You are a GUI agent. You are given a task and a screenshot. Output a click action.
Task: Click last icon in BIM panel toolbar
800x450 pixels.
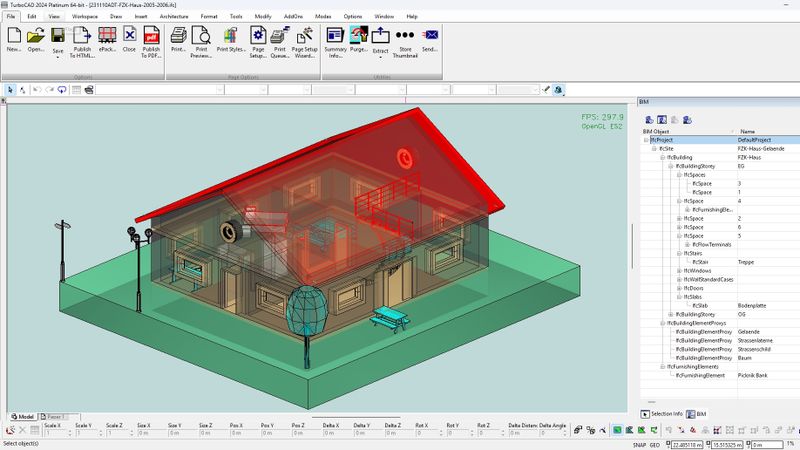(x=687, y=120)
